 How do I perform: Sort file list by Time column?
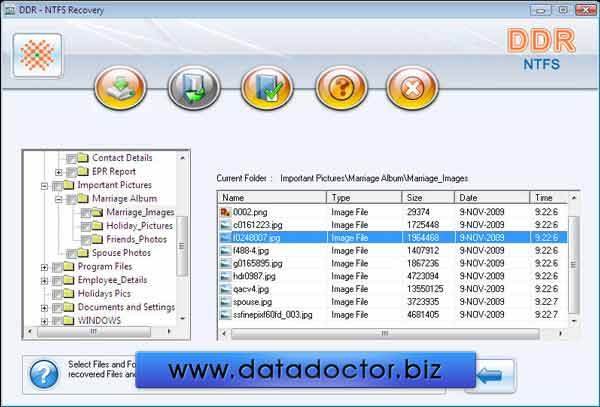[549, 197]
